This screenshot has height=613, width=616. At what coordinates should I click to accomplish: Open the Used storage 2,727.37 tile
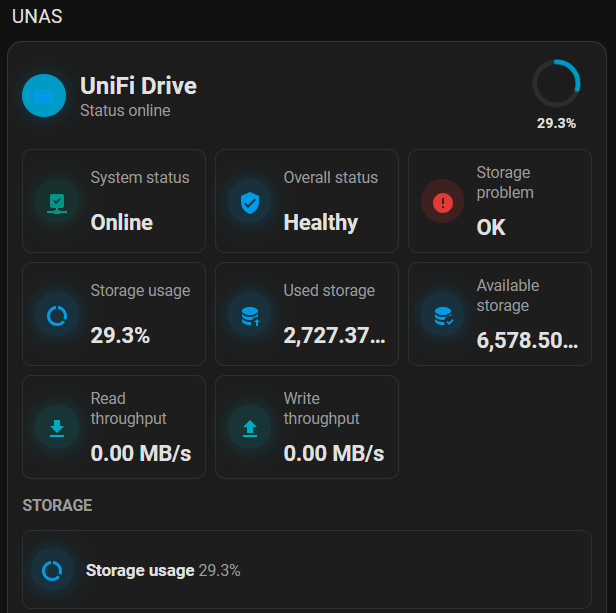coord(307,314)
